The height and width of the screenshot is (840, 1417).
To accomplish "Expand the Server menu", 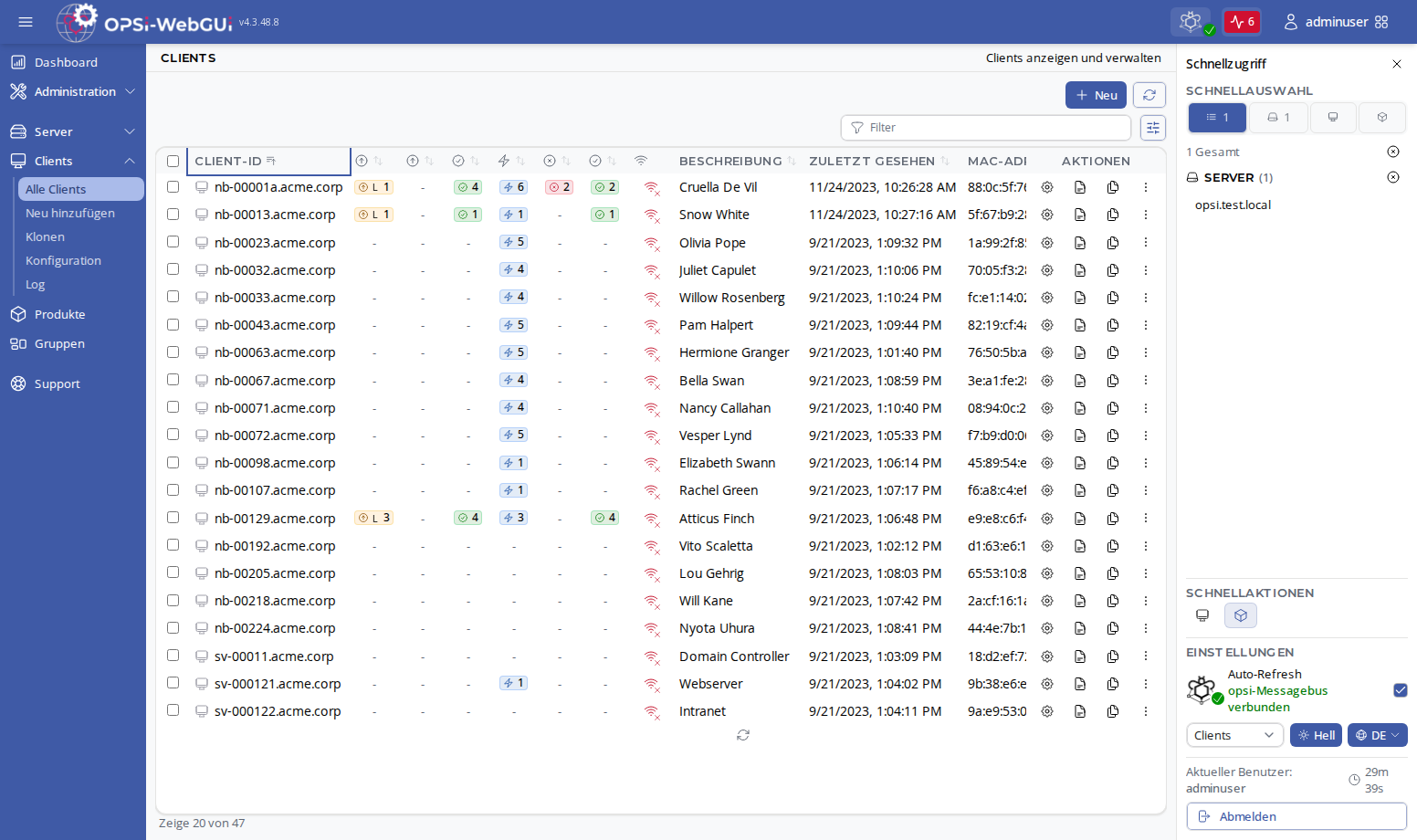I will click(x=73, y=131).
